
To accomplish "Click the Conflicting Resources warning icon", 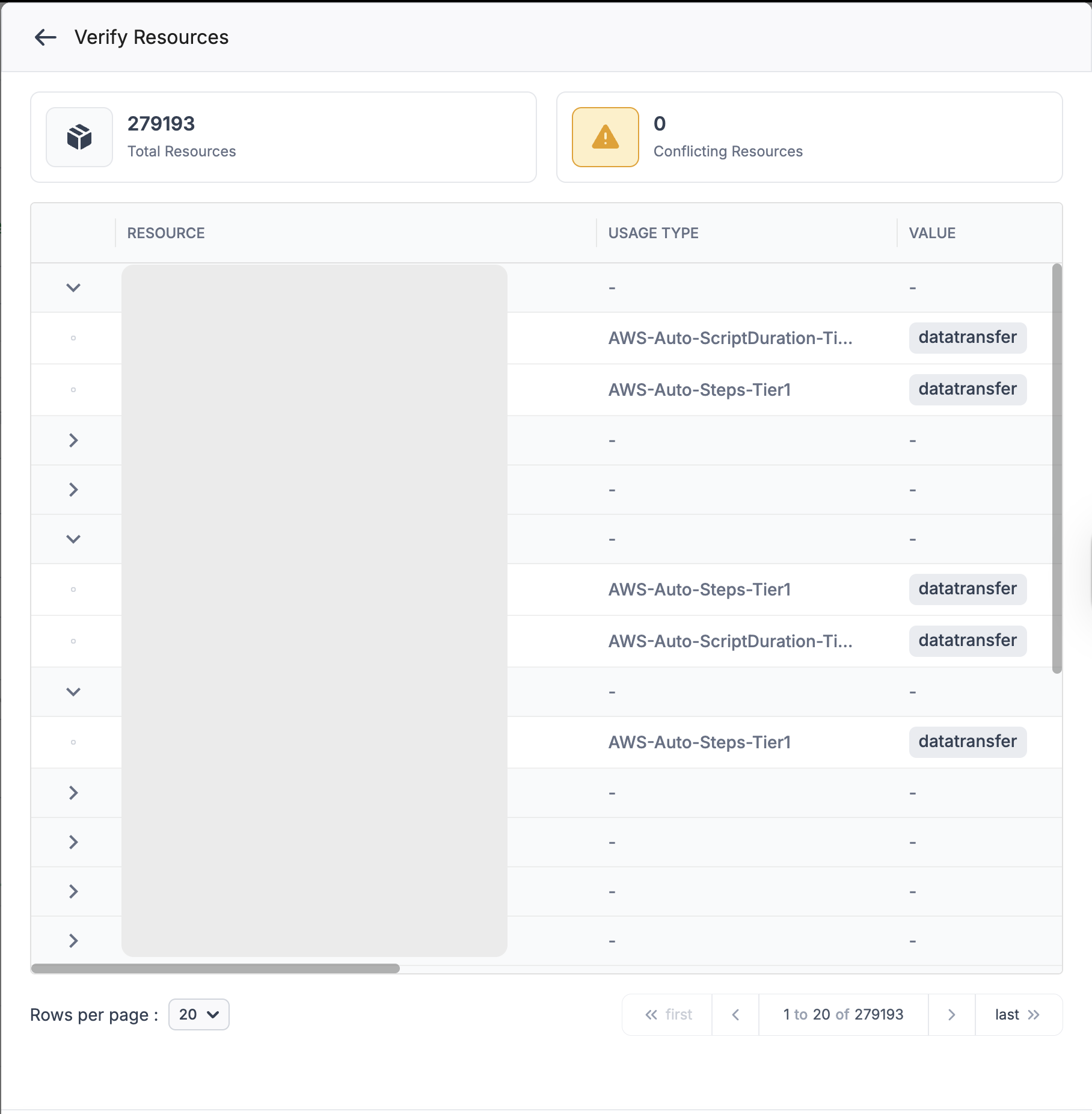I will [605, 137].
